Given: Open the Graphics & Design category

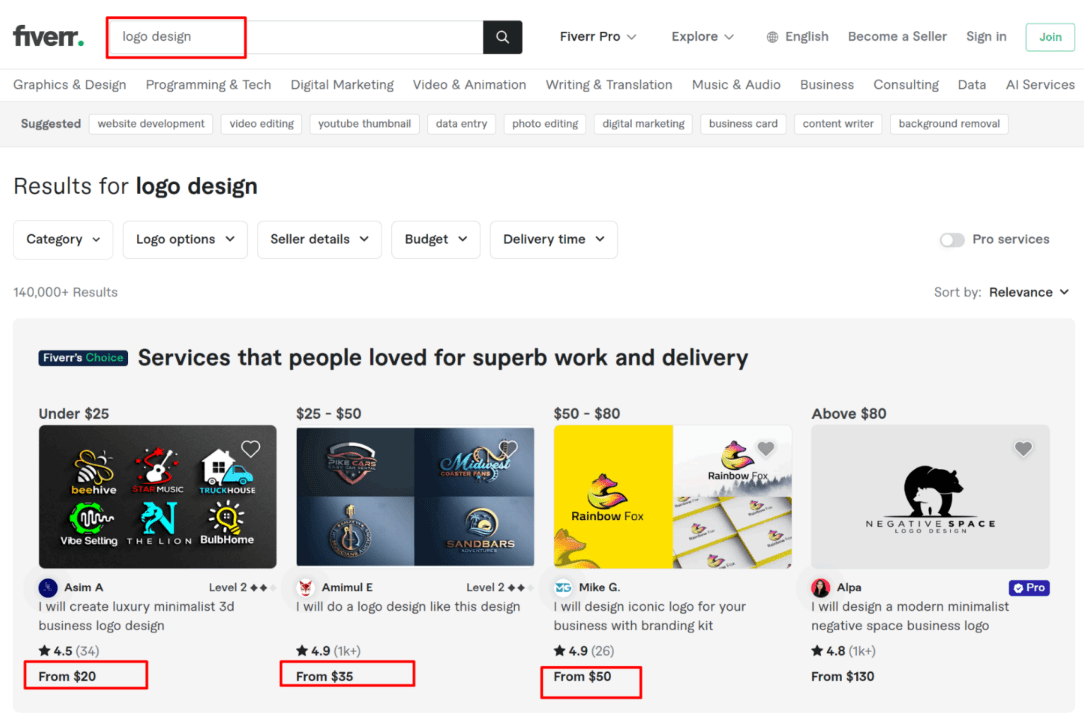Looking at the screenshot, I should 70,85.
